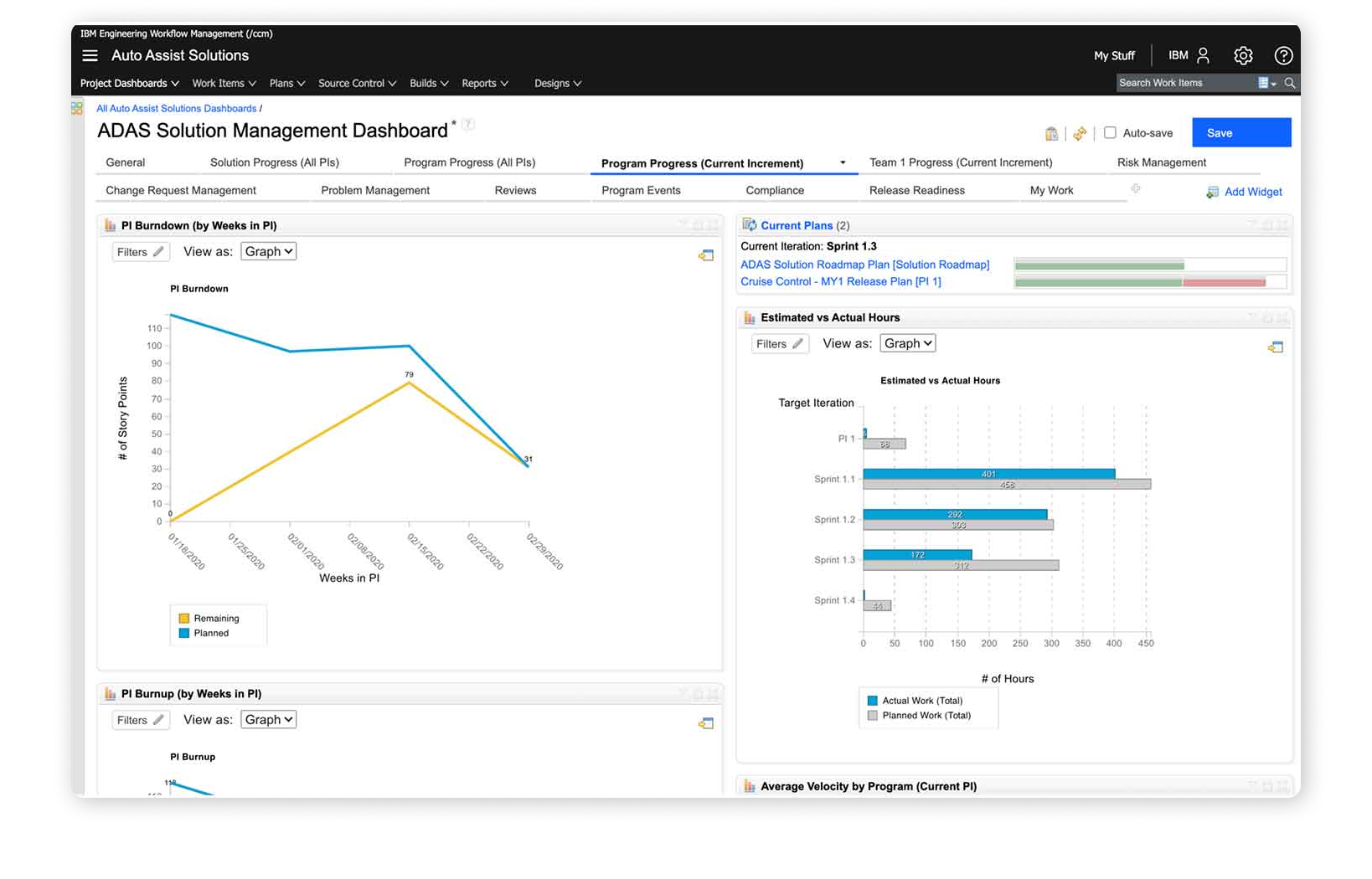Click the Estimated vs Actual Hours export icon
Screen dimensions: 1372x879
(1276, 347)
